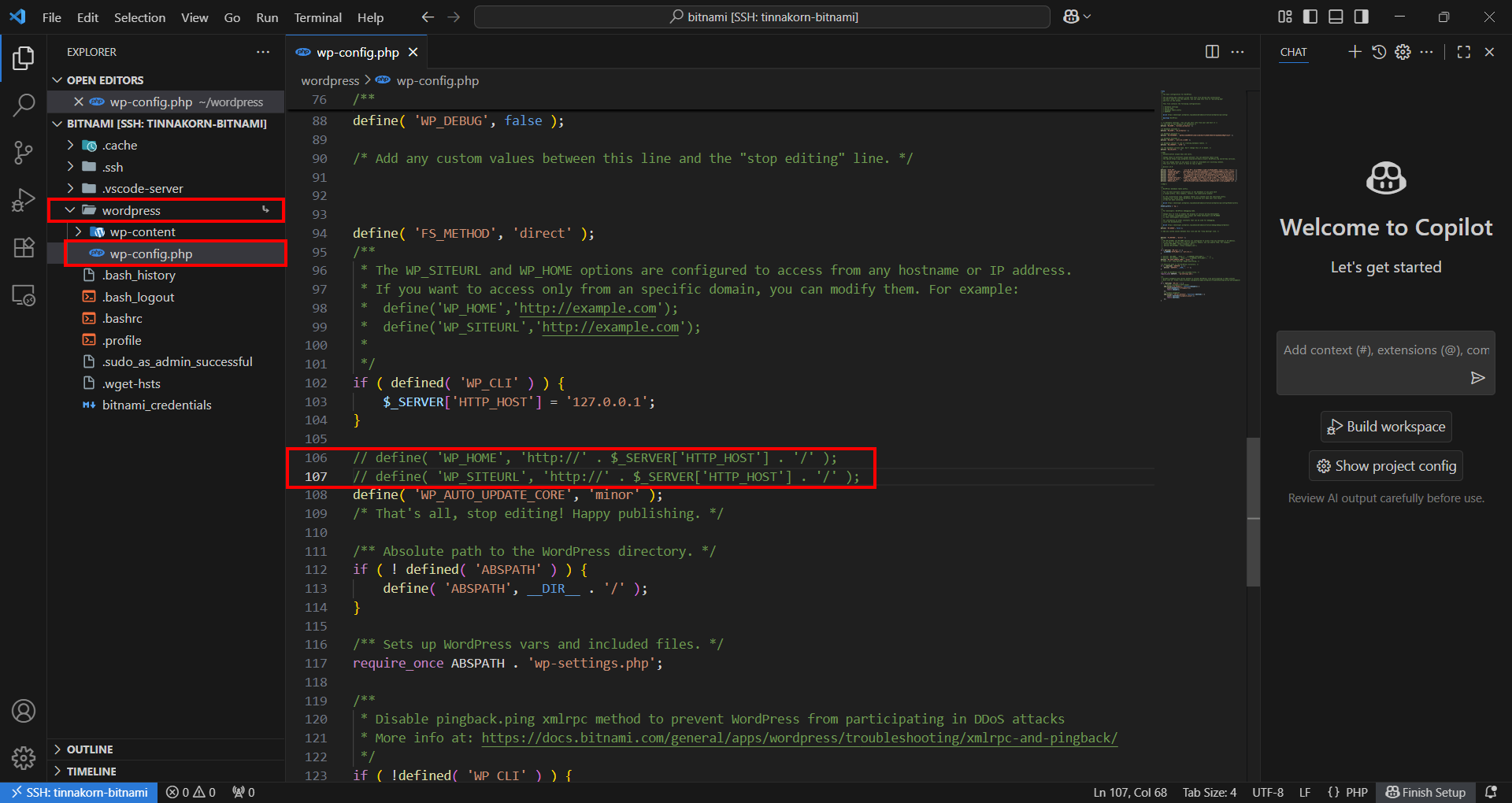Go forward with the navigation arrow

(x=454, y=17)
